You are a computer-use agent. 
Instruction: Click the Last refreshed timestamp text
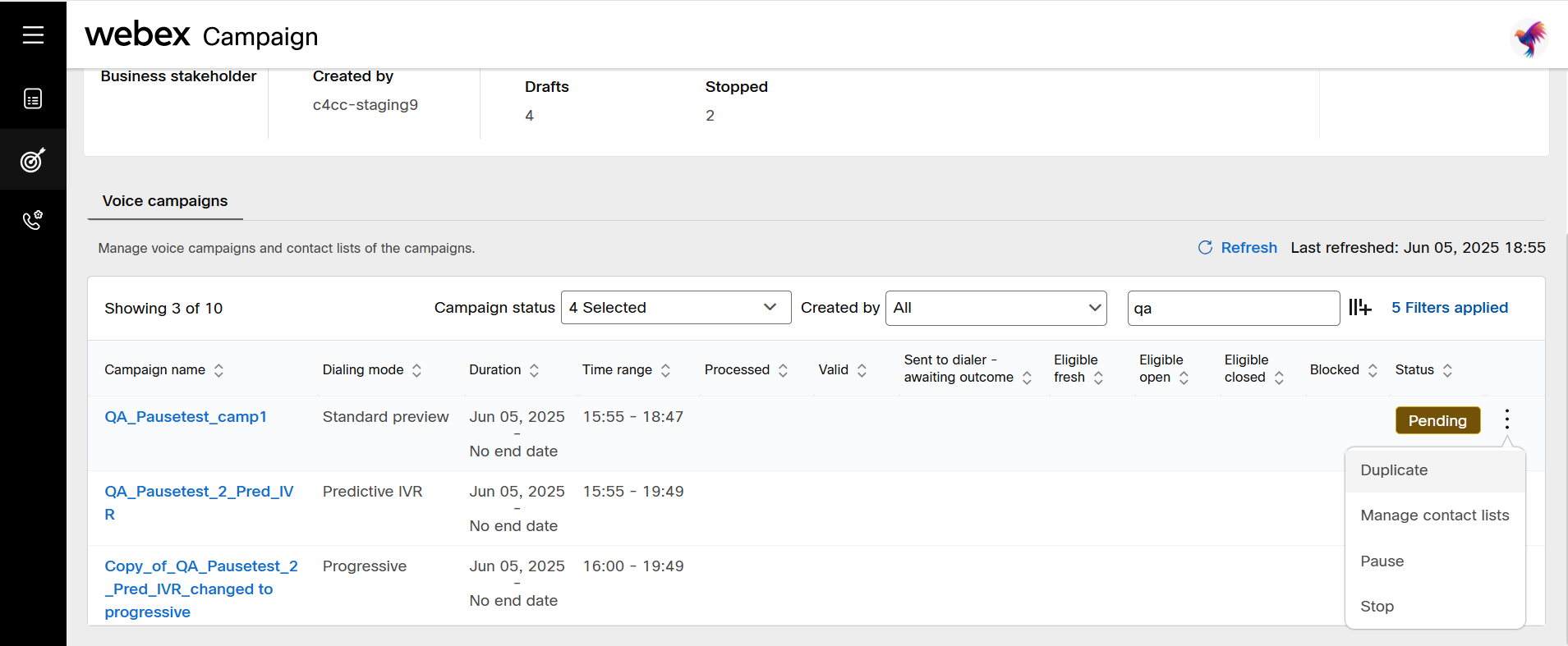[1418, 248]
